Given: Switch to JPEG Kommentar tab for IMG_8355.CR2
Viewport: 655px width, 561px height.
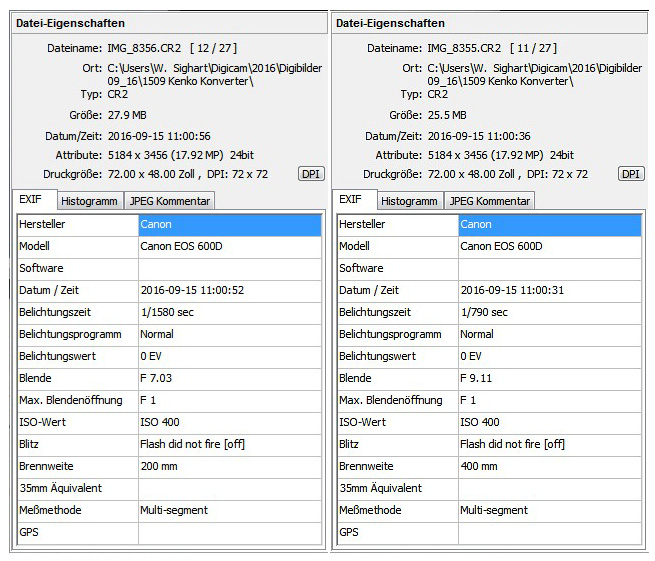Looking at the screenshot, I should (x=489, y=201).
